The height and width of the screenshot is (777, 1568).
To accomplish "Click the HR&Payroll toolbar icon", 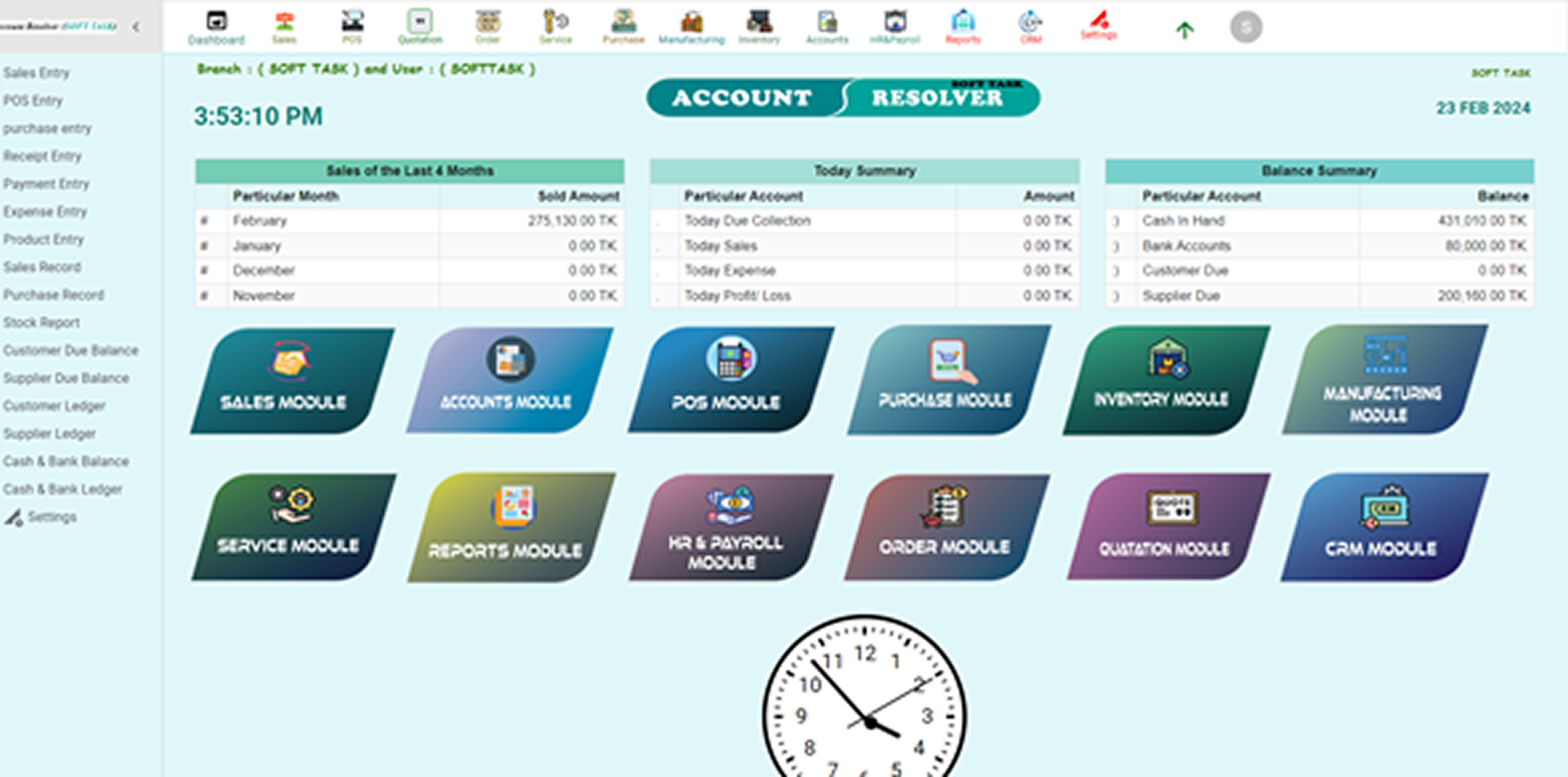I will click(895, 27).
